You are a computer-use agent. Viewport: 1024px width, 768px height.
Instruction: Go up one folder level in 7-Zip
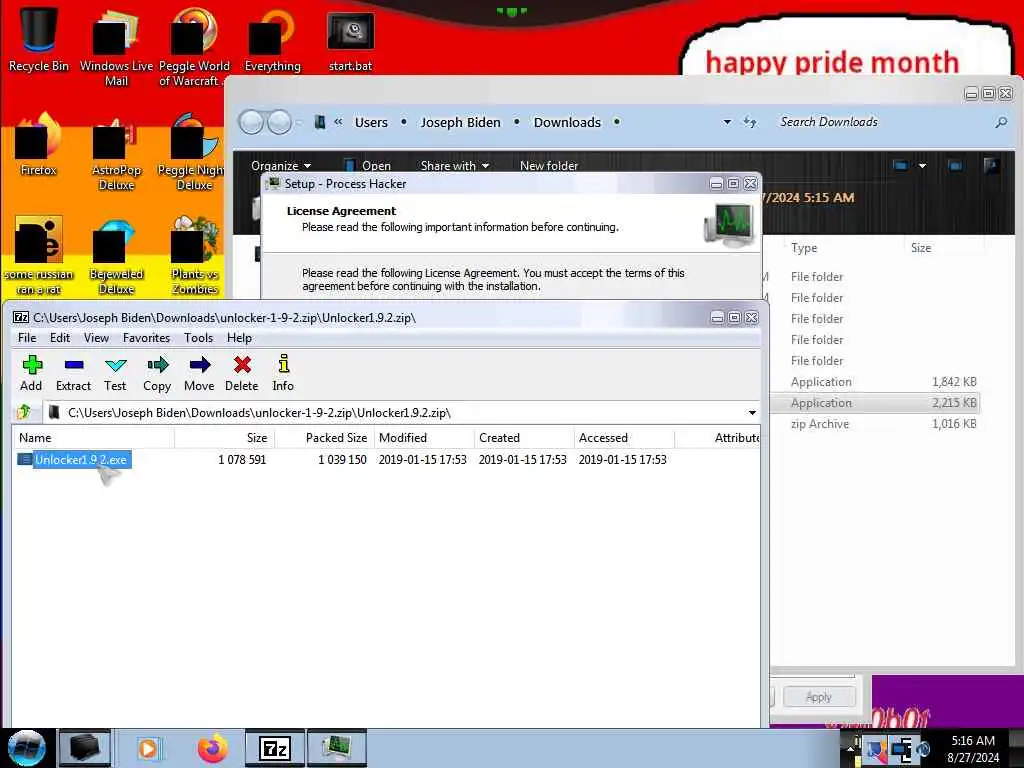coord(24,412)
